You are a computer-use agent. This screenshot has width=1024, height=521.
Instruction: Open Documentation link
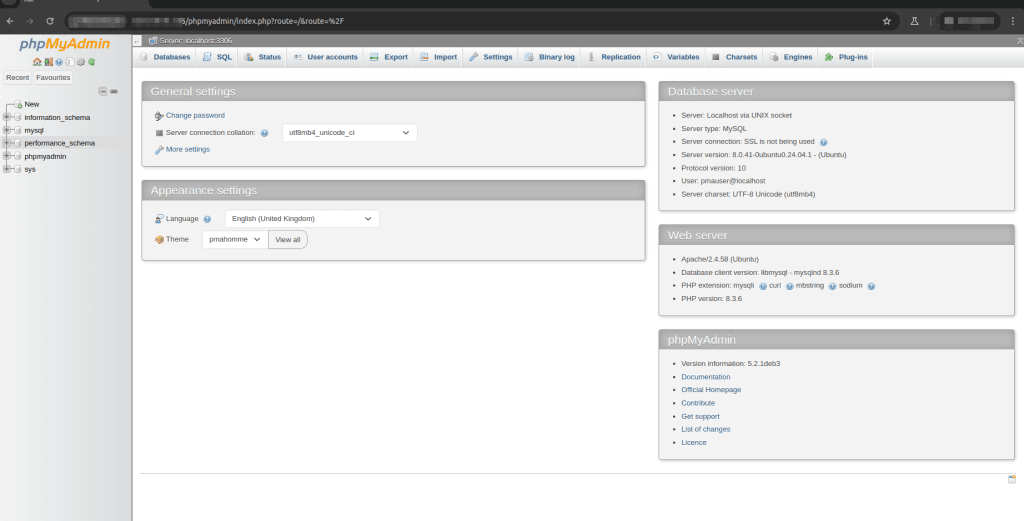click(705, 377)
